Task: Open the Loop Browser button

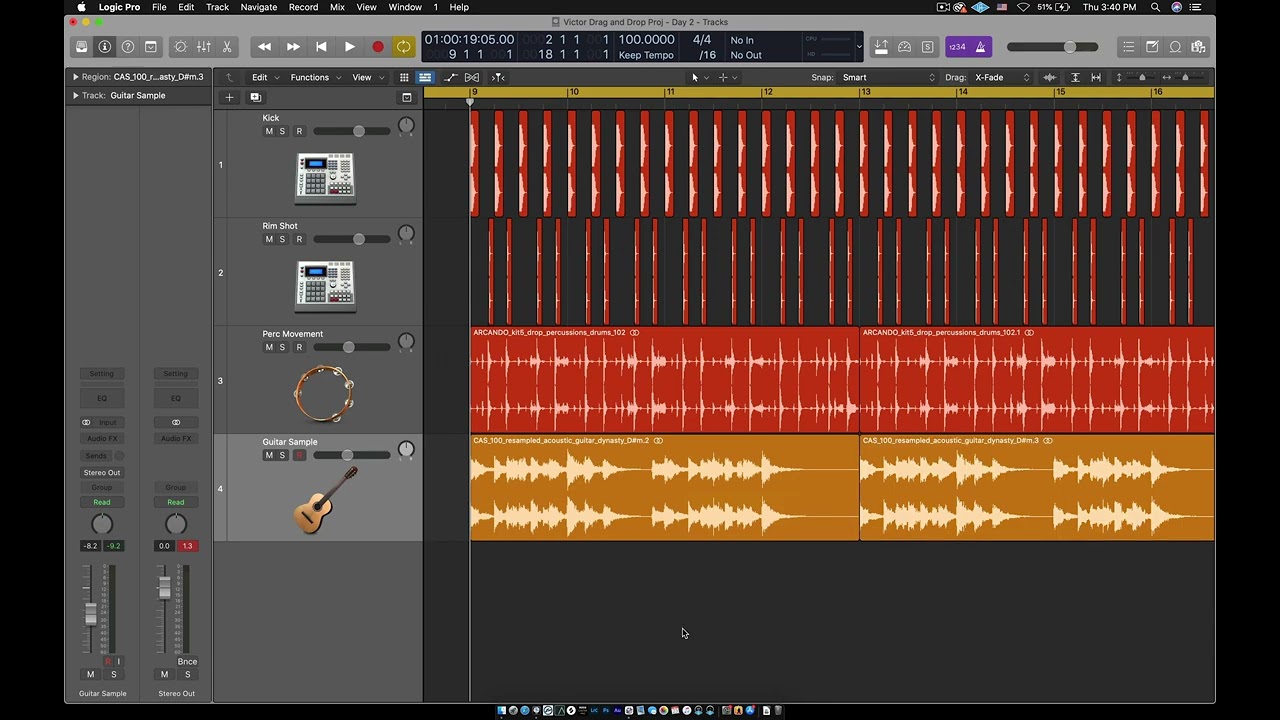Action: [1175, 47]
